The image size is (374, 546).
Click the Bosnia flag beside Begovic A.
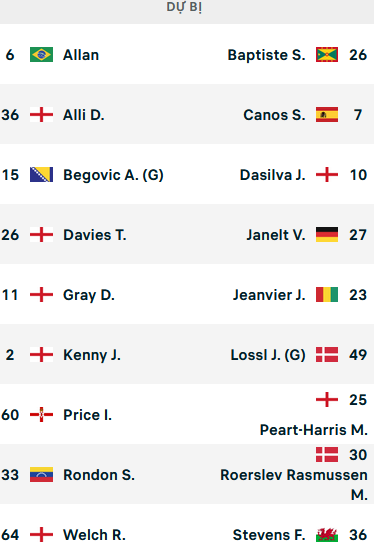click(x=41, y=175)
